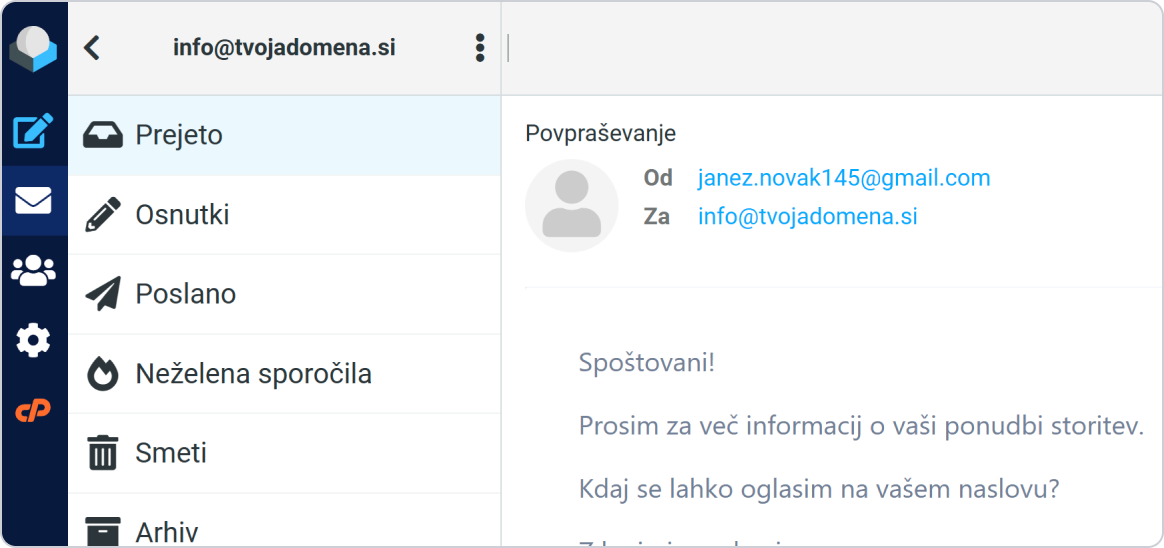The image size is (1164, 548).
Task: Open the compose new message icon
Action: pos(33,131)
